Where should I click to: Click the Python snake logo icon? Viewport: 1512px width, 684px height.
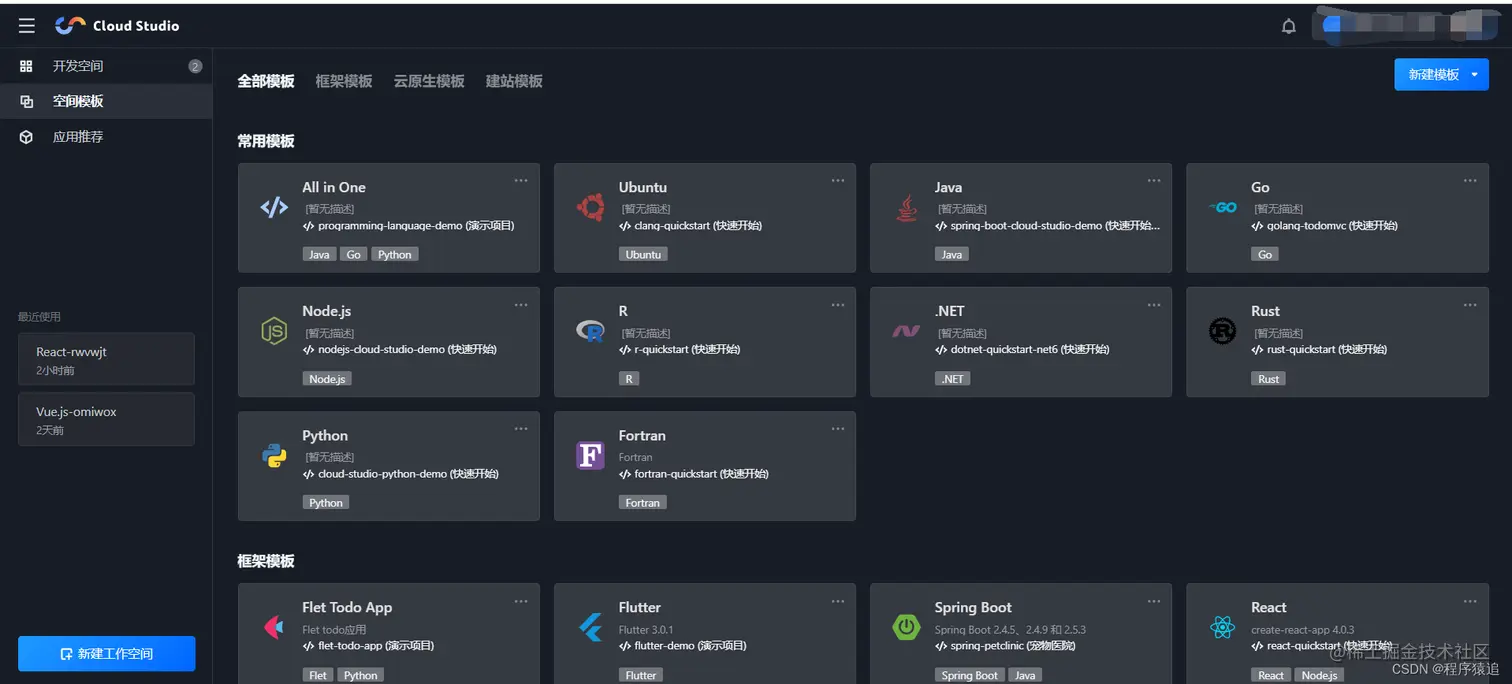(274, 456)
